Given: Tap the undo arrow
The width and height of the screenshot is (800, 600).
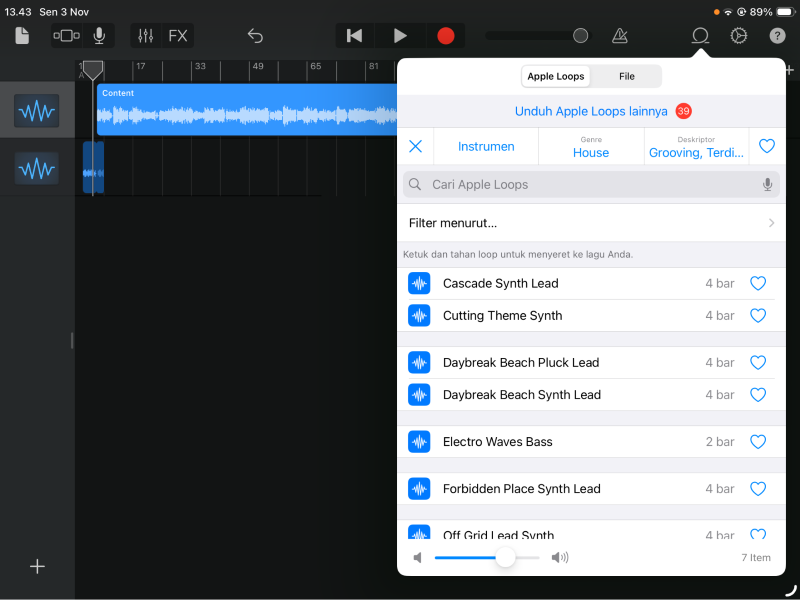Looking at the screenshot, I should [x=255, y=36].
